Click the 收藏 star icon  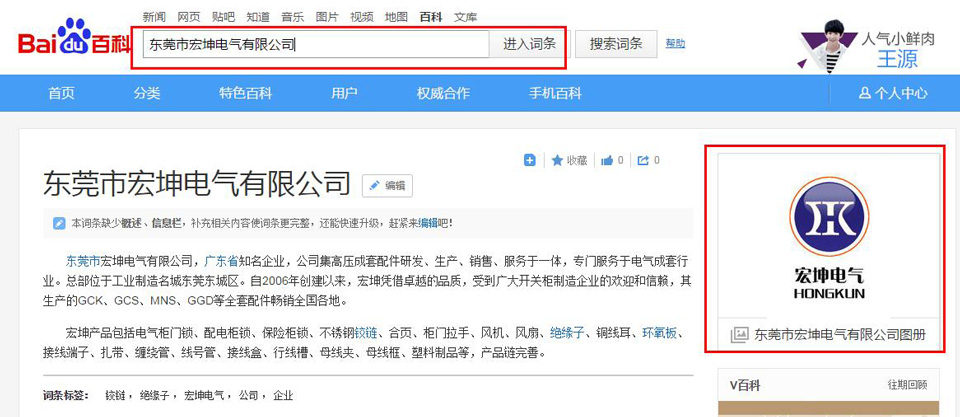(557, 160)
